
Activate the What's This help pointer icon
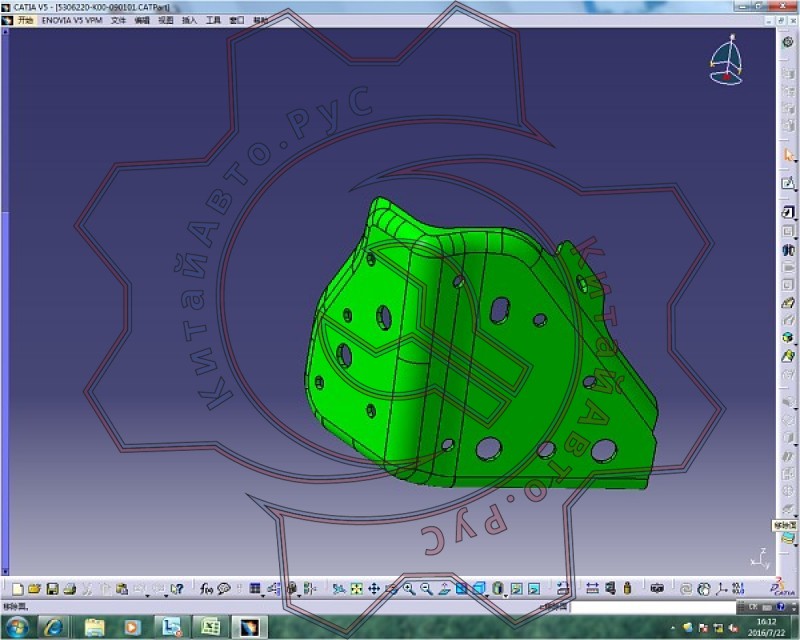pyautogui.click(x=177, y=589)
